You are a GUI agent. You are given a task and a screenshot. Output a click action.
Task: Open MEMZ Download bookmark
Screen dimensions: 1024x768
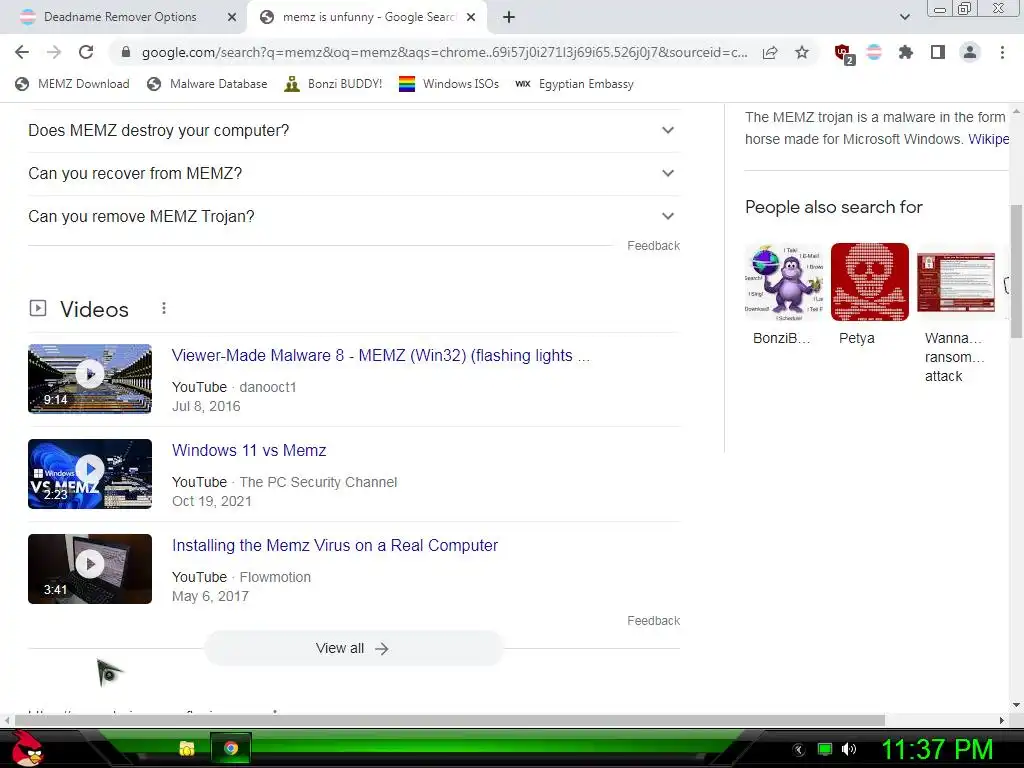coord(72,84)
